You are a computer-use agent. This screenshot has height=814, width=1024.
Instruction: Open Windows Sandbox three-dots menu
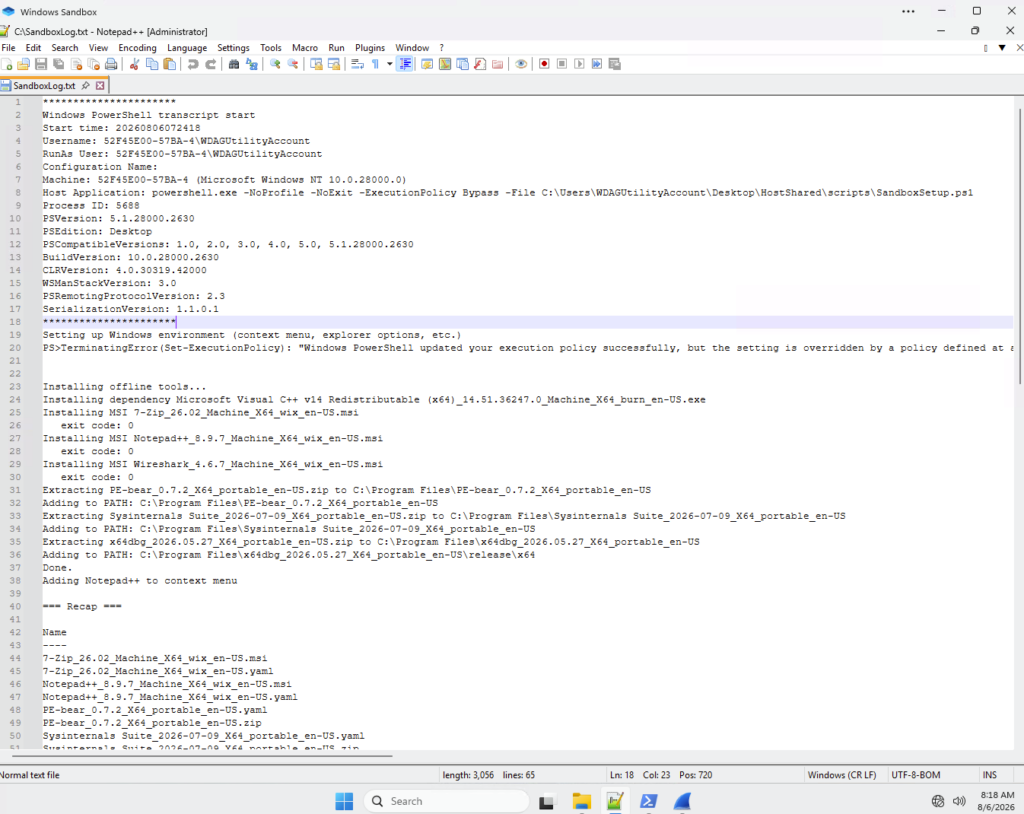click(x=908, y=11)
